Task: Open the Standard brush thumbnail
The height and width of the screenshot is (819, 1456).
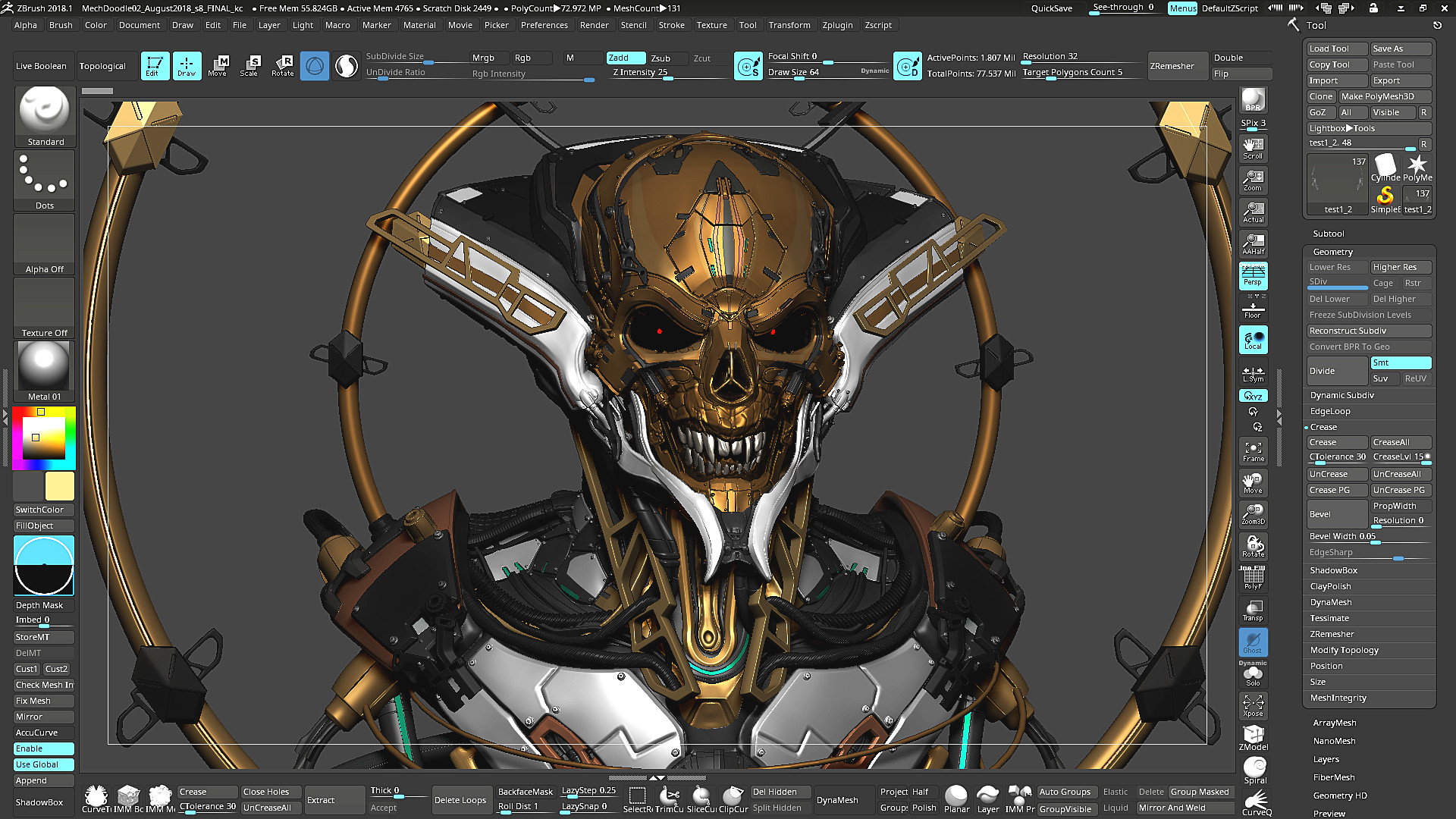Action: click(45, 117)
